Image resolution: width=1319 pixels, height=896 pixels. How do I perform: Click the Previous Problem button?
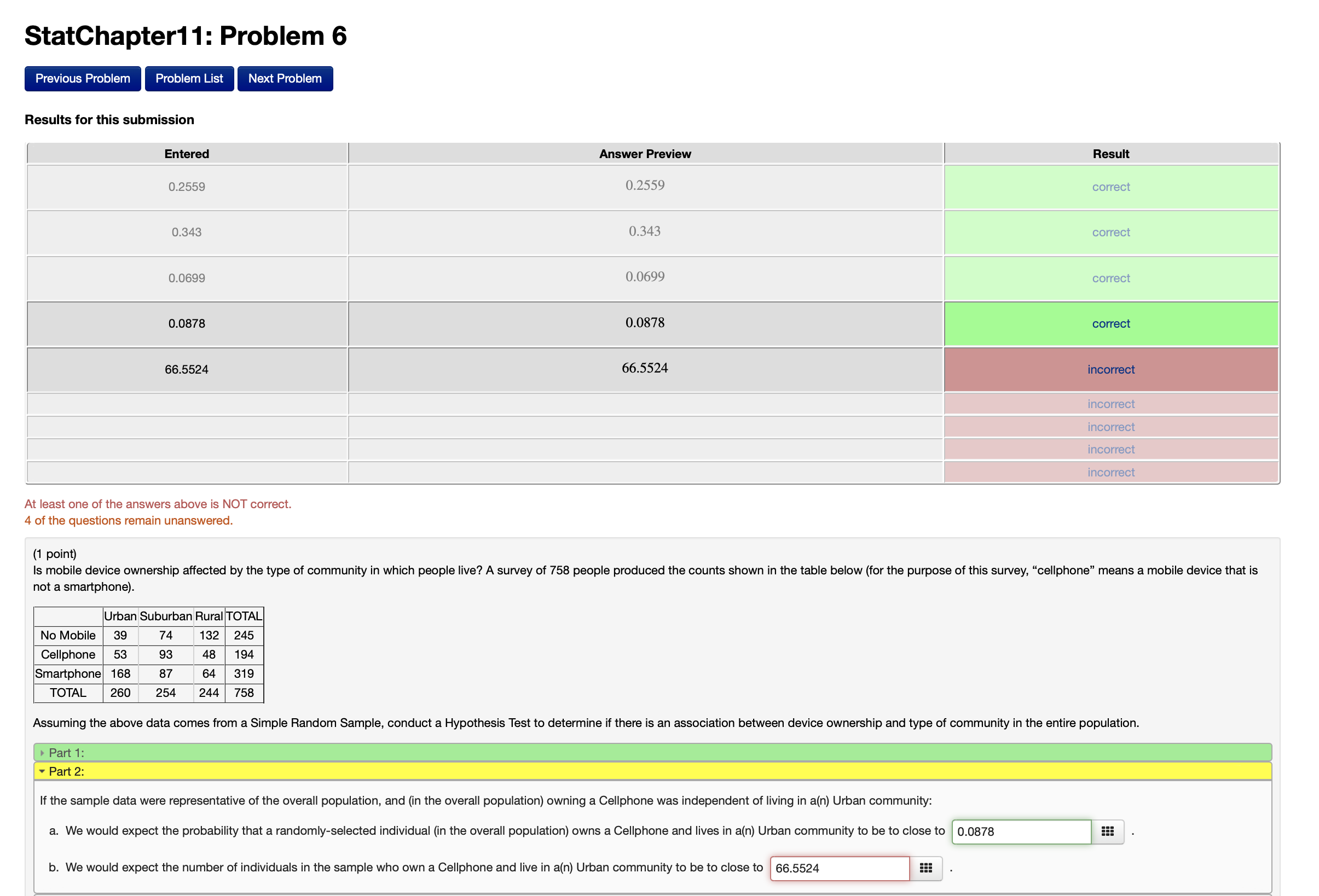(x=82, y=78)
